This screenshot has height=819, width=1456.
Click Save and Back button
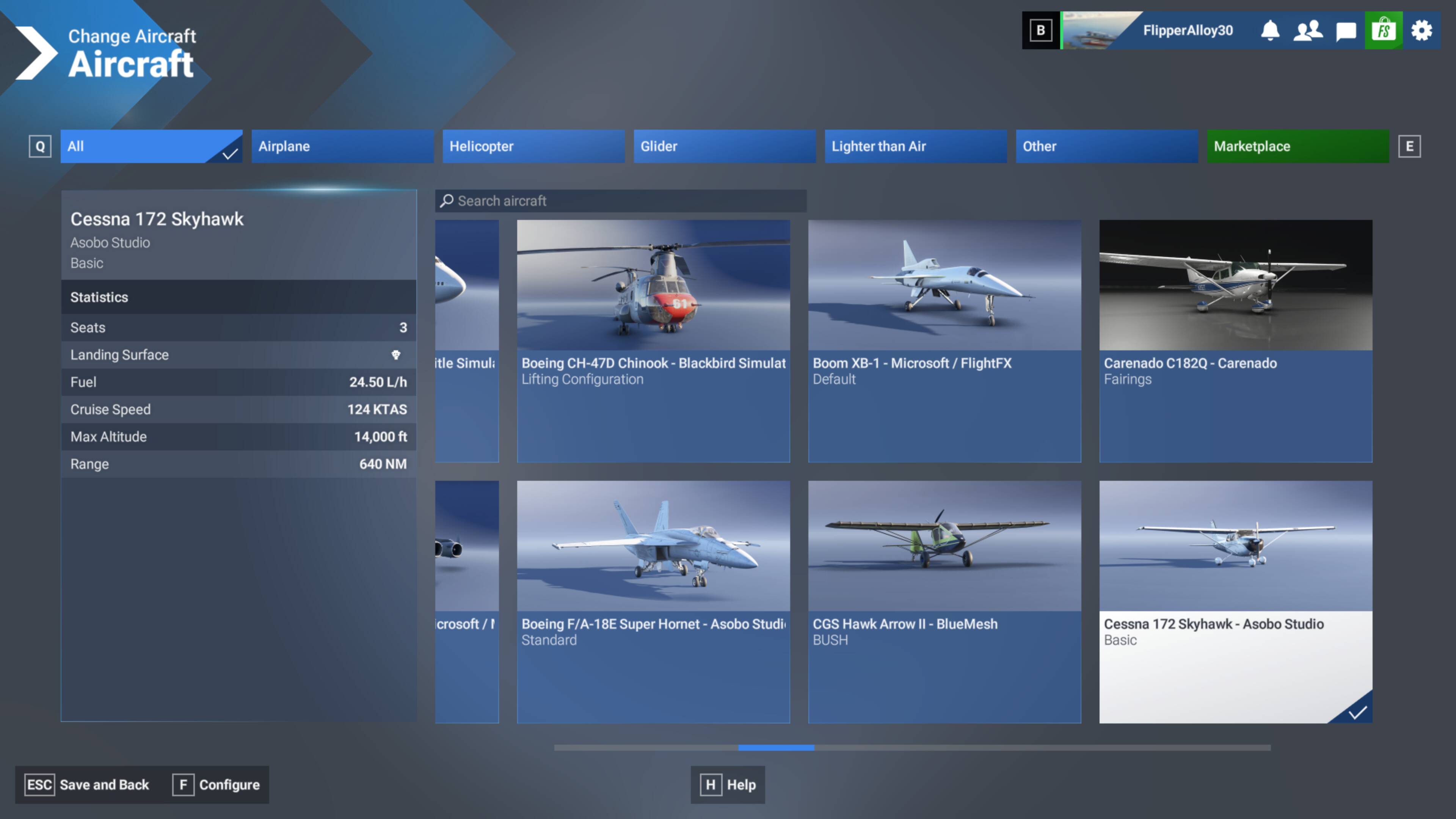point(87,784)
